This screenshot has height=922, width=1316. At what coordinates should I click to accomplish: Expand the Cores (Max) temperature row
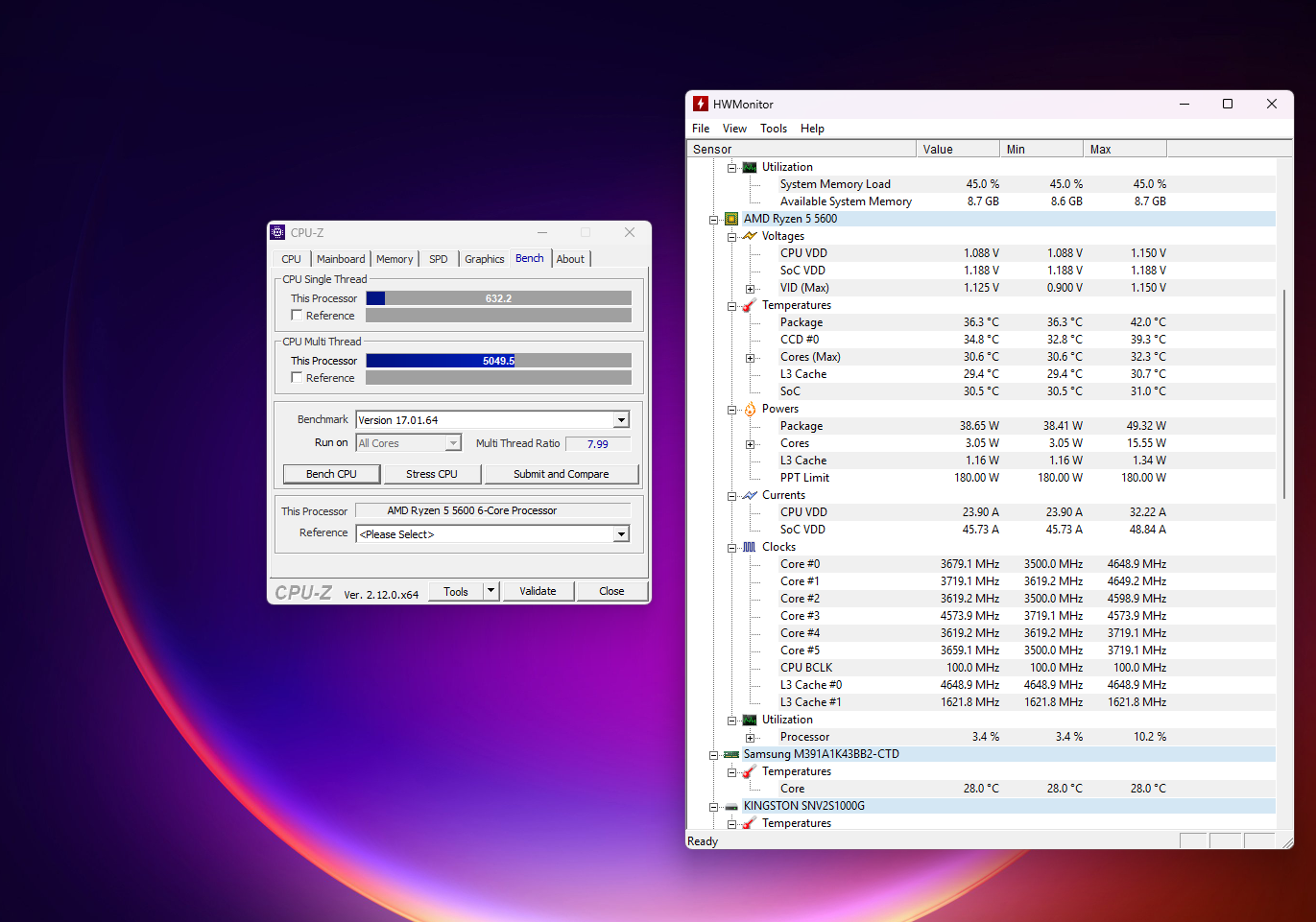tap(750, 358)
